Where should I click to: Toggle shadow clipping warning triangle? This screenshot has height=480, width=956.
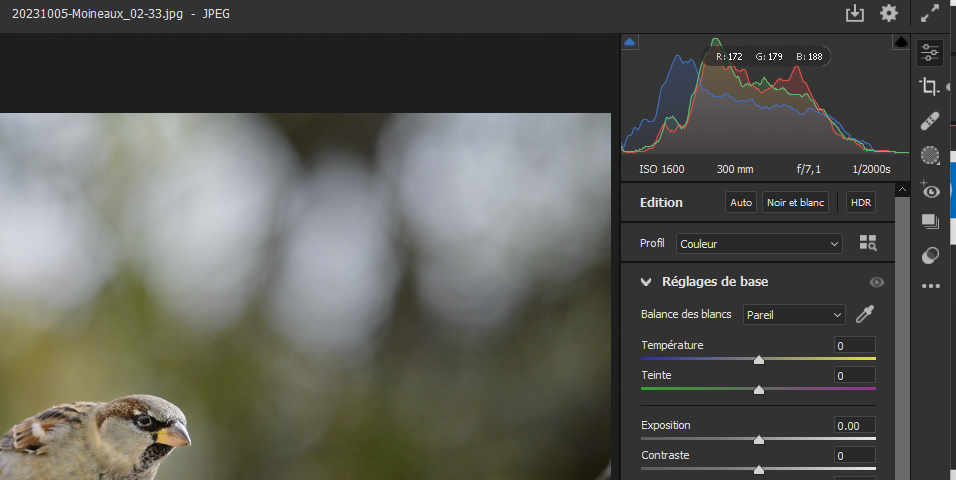pyautogui.click(x=630, y=42)
